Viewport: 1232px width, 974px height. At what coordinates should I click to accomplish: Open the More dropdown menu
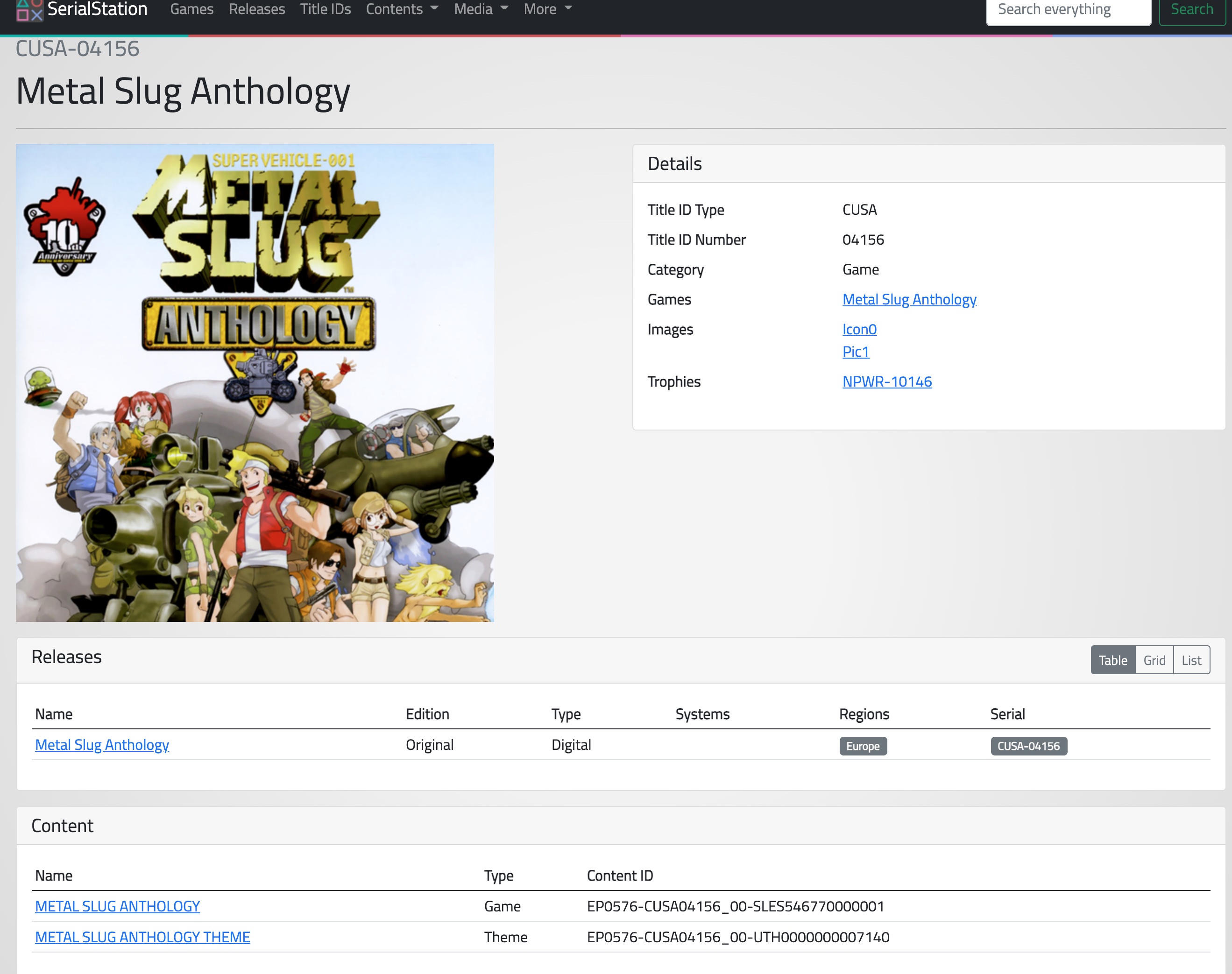547,9
